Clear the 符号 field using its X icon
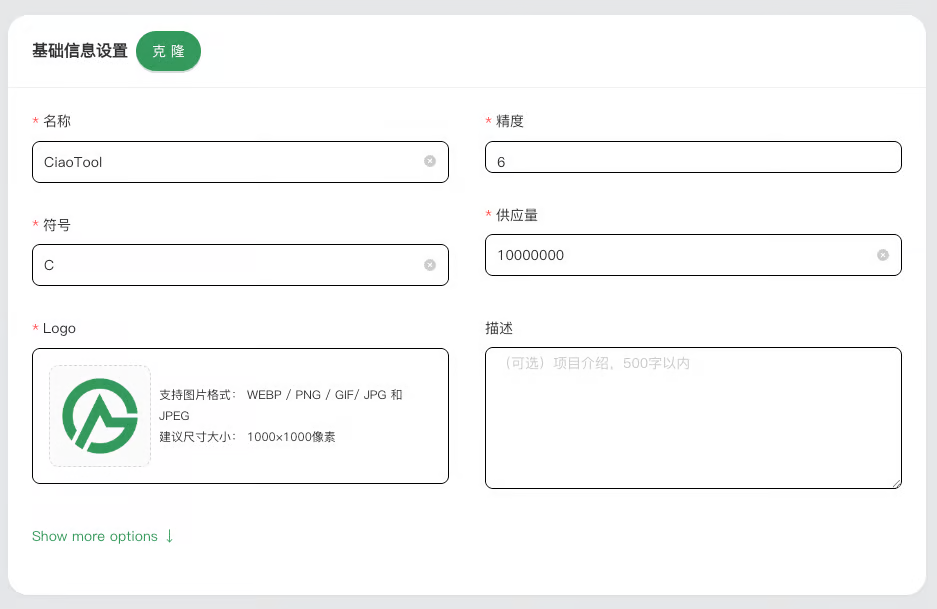Screen dimensions: 937x609 tap(430, 265)
